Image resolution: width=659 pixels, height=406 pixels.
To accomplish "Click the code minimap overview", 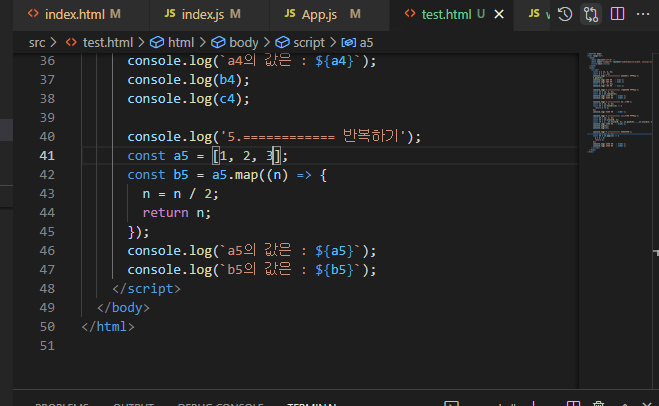I will (618, 103).
